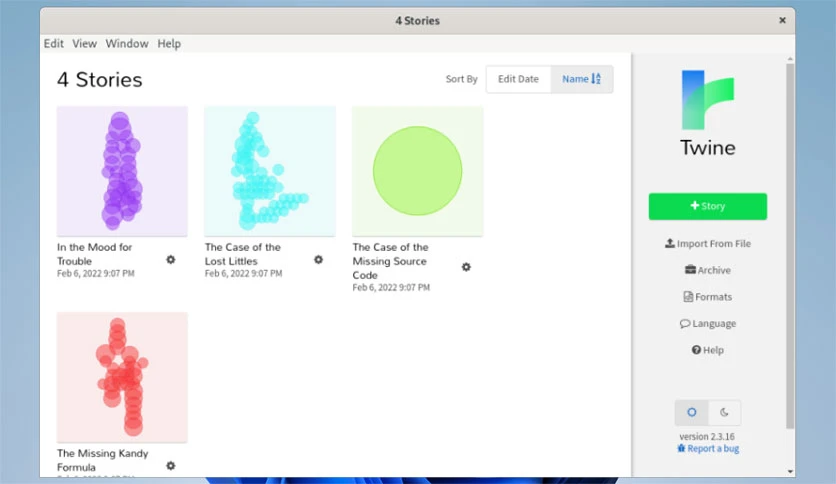Switch to light theme with sun icon

point(692,412)
